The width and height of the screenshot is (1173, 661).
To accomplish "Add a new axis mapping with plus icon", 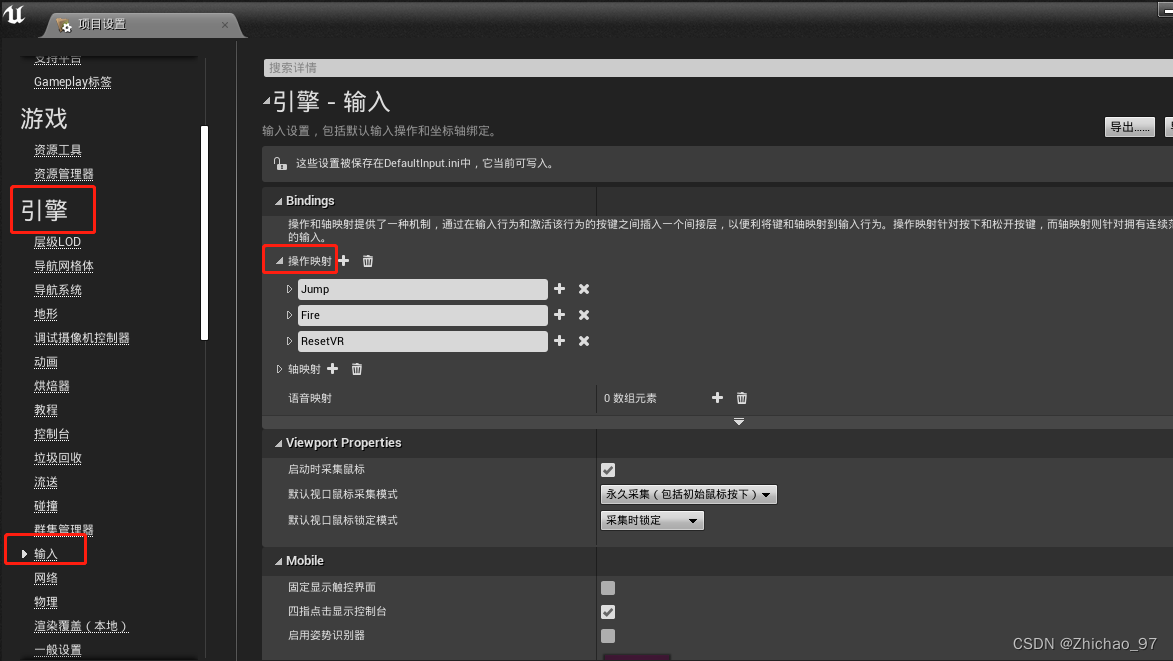I will click(333, 369).
